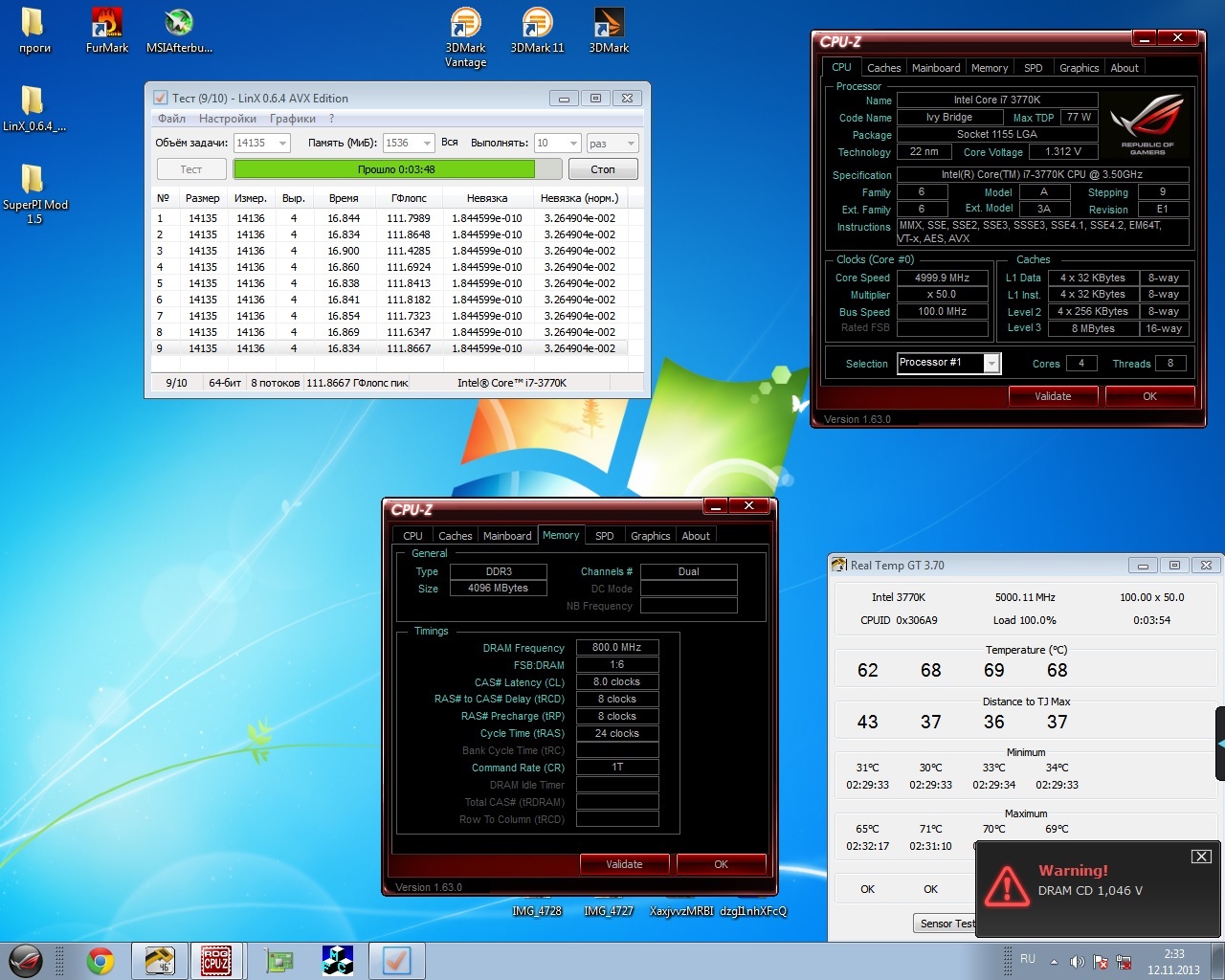Open the Настройки menu in LinX

click(x=227, y=119)
